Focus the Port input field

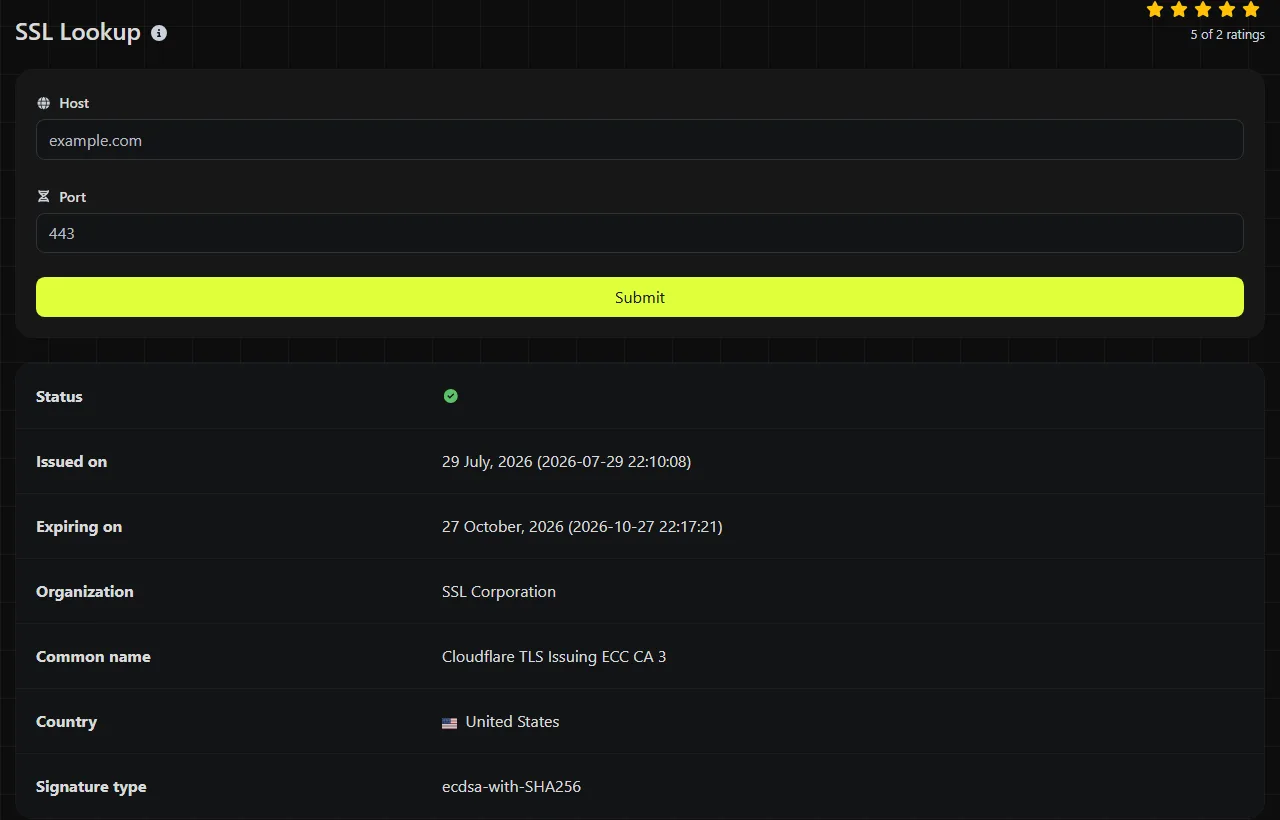click(640, 233)
